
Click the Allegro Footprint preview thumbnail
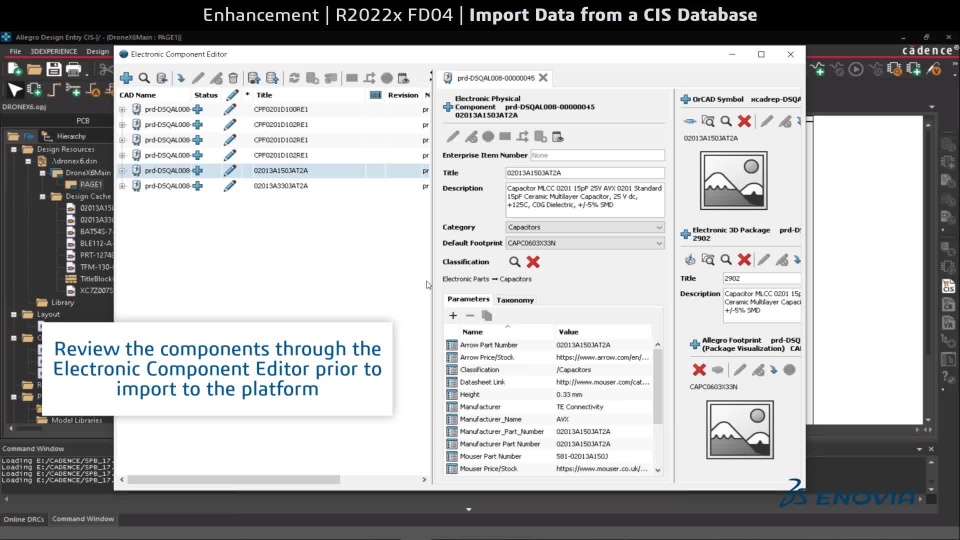(740, 430)
